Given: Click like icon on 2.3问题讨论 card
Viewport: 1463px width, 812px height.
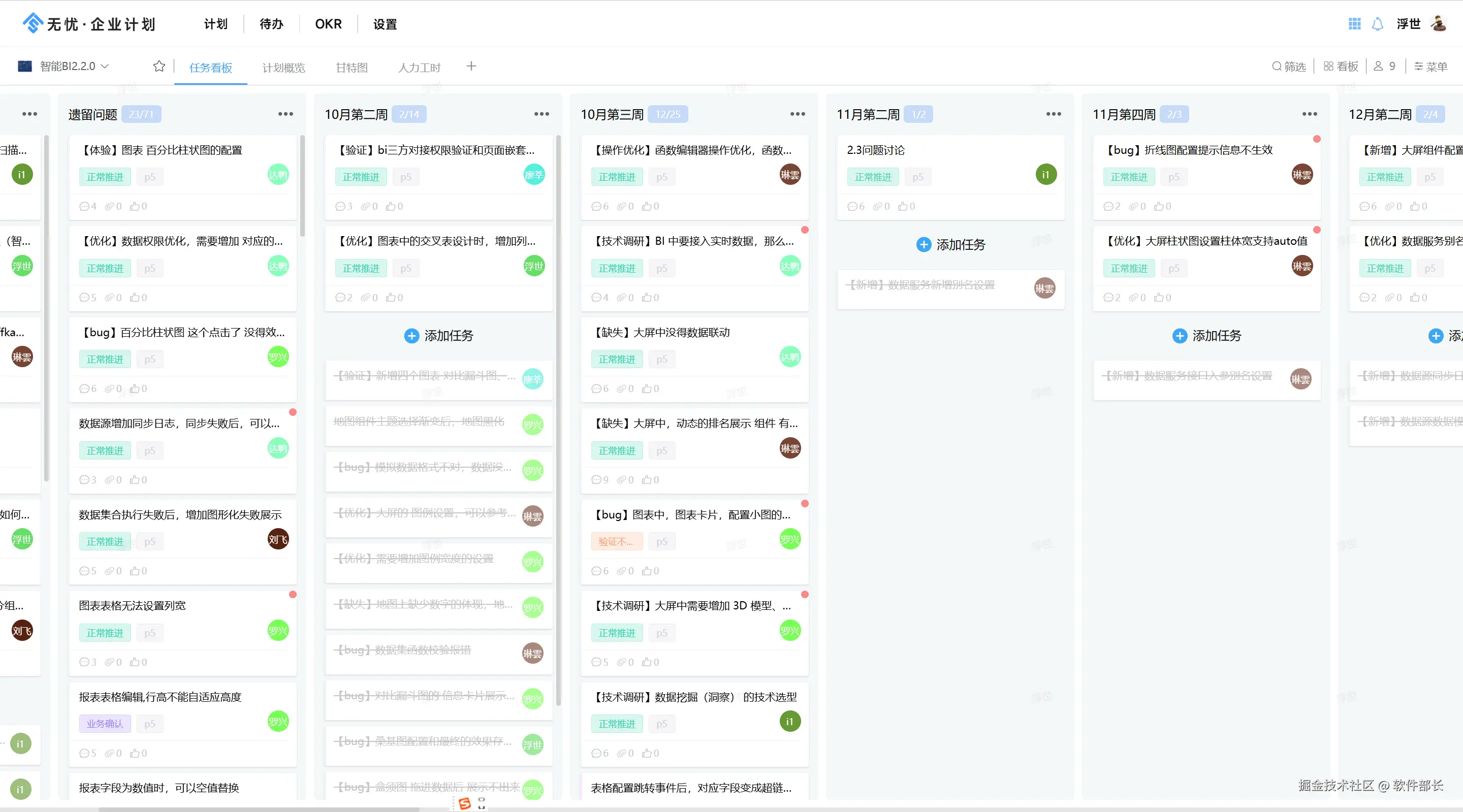Looking at the screenshot, I should [903, 206].
